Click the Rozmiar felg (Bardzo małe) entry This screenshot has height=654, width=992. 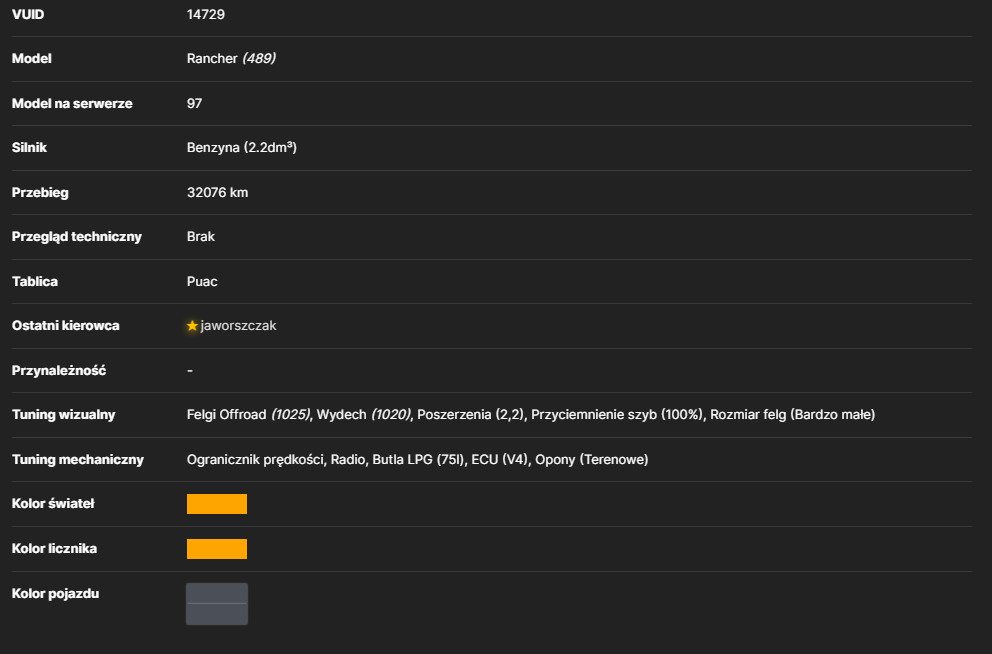point(793,415)
